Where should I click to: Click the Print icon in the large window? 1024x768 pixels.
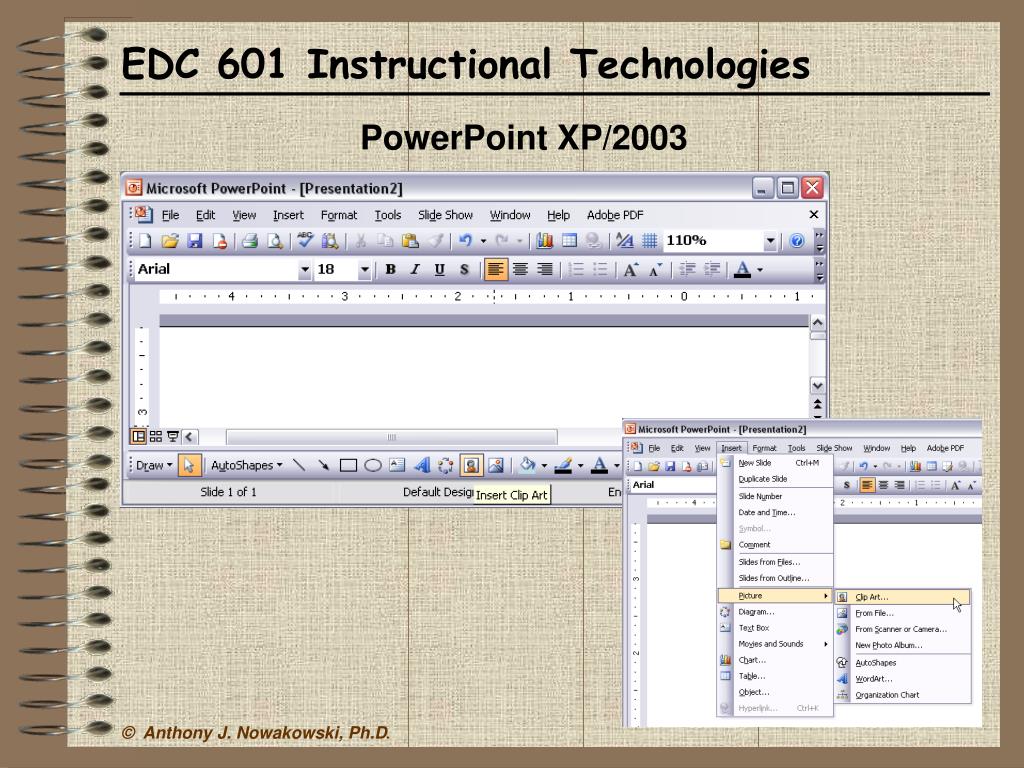coord(249,241)
